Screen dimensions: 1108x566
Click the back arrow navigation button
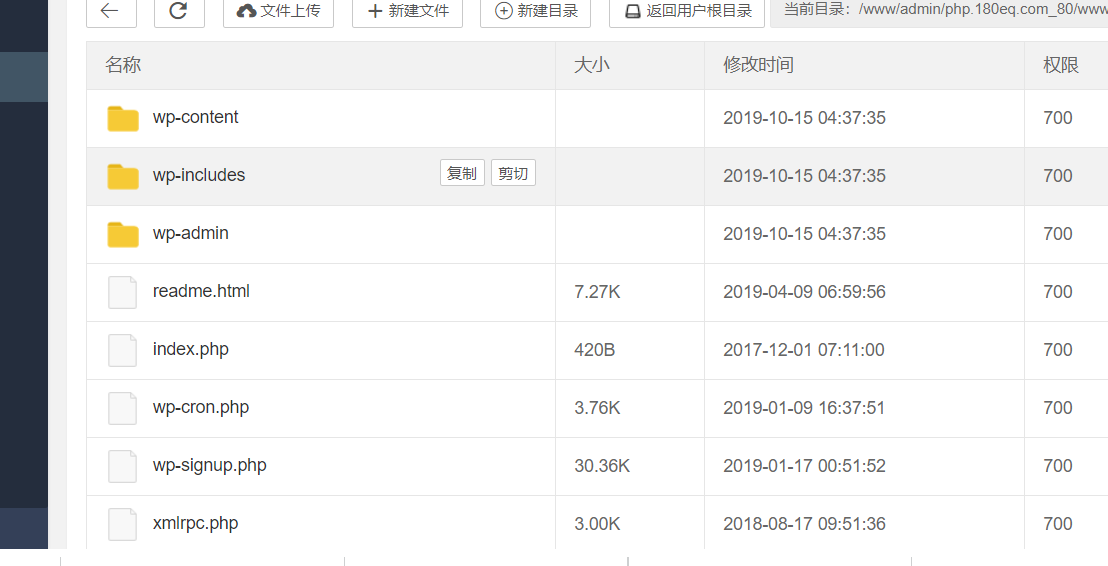pyautogui.click(x=111, y=11)
